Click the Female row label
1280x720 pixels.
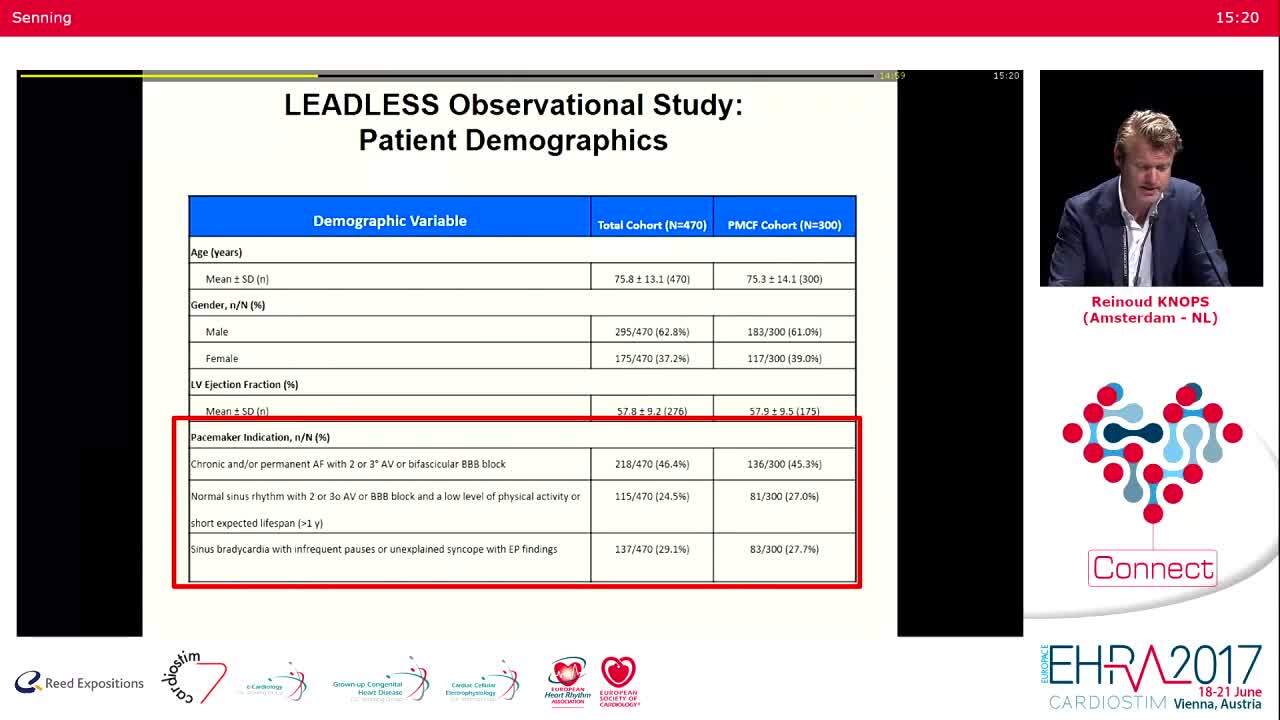[x=222, y=358]
